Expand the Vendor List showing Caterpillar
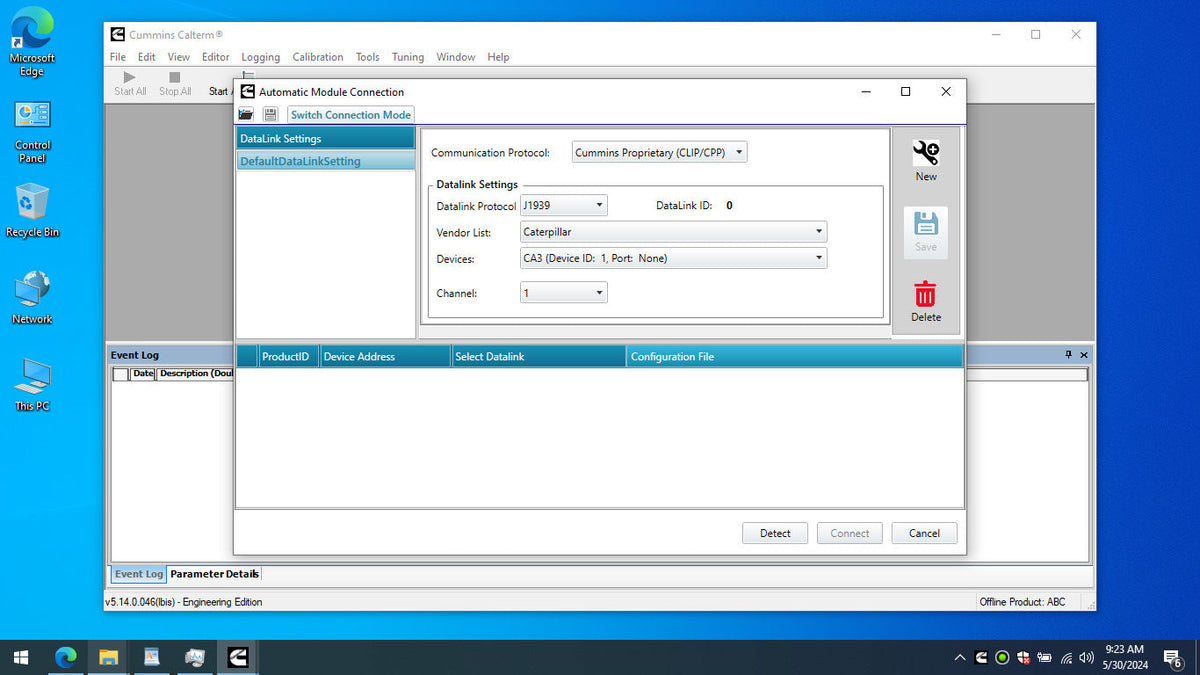Image resolution: width=1200 pixels, height=675 pixels. pyautogui.click(x=819, y=231)
